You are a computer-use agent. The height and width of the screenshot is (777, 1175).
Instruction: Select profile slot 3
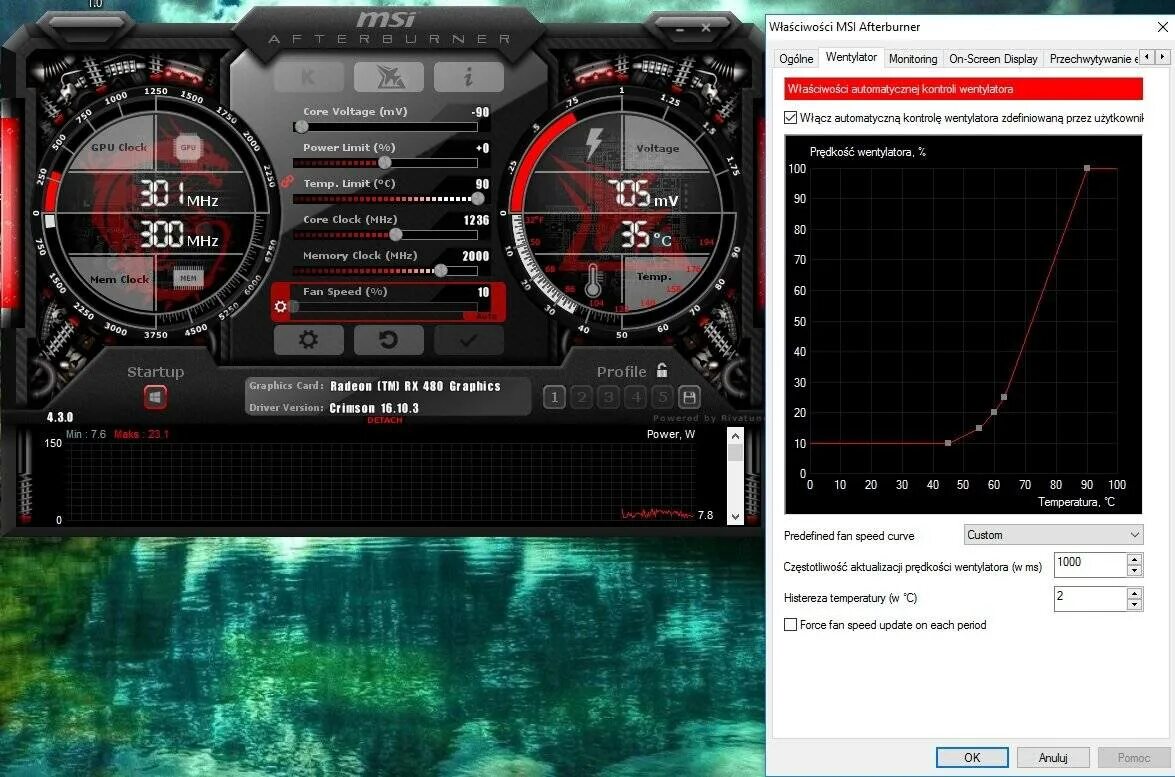click(x=608, y=397)
